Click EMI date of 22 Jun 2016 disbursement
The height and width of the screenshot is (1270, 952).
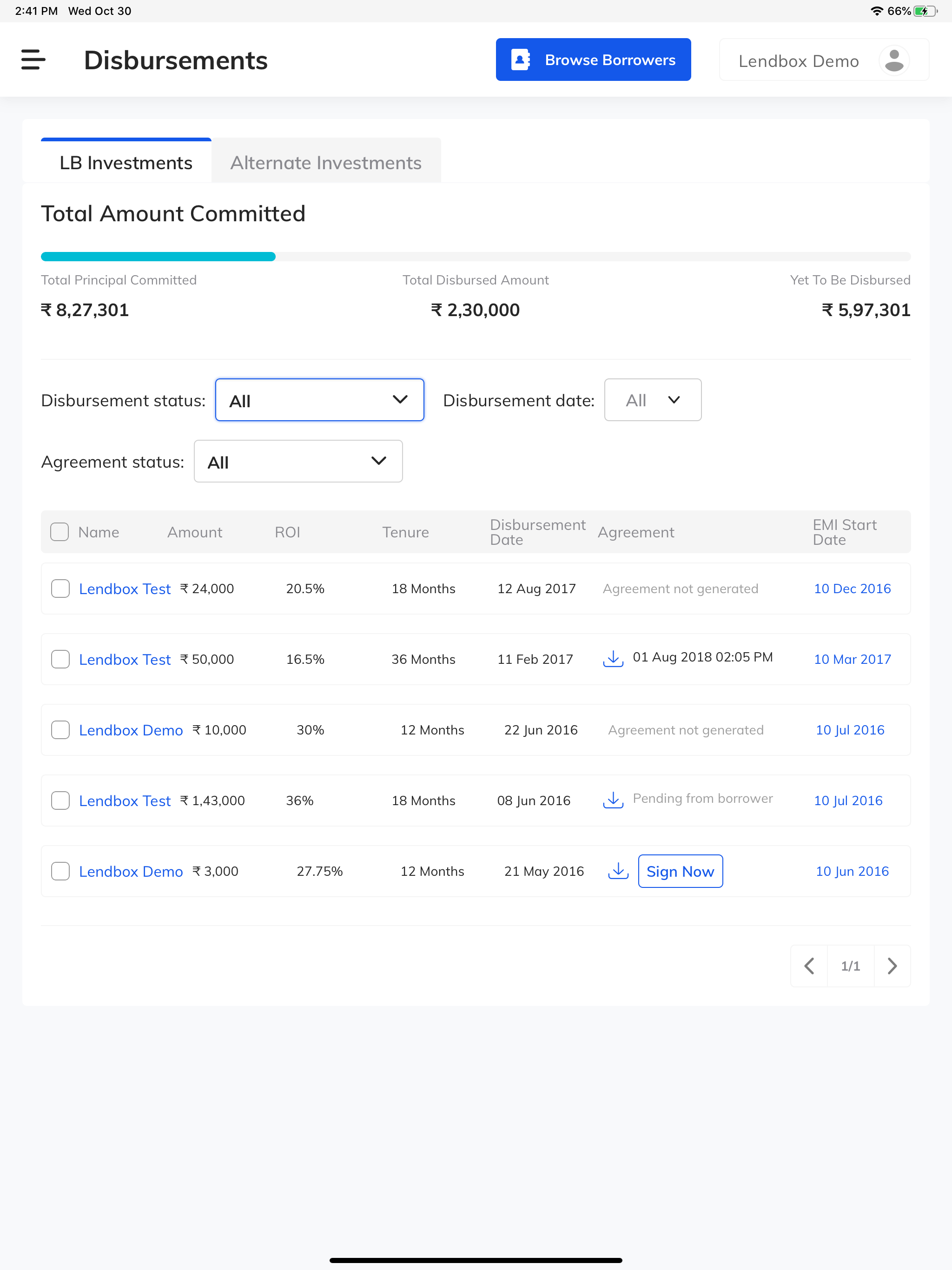point(850,730)
